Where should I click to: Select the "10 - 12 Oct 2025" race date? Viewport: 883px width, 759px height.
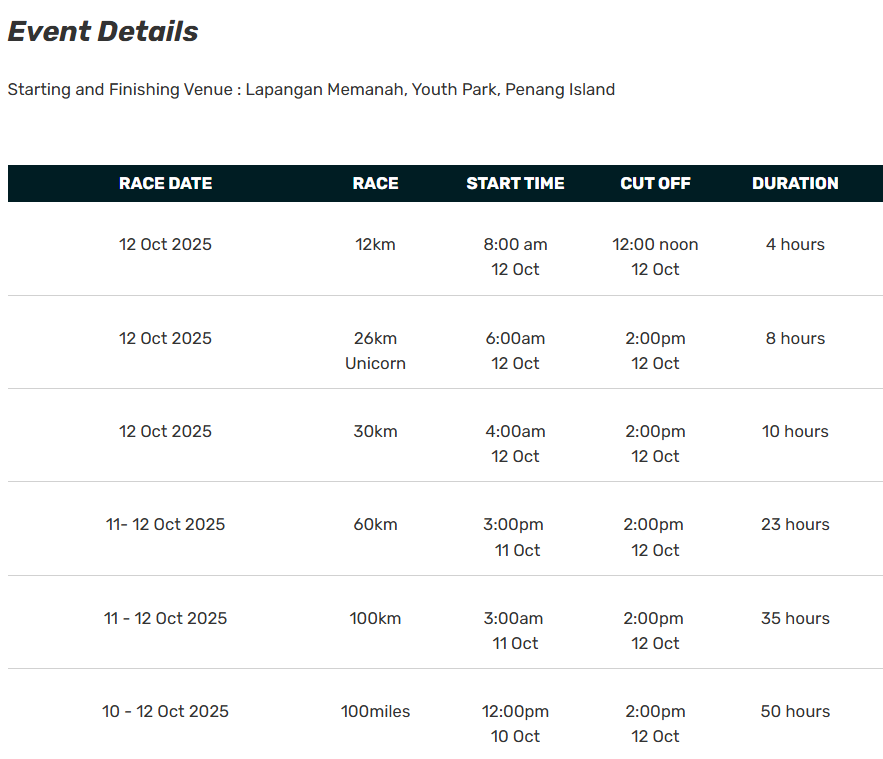click(165, 712)
